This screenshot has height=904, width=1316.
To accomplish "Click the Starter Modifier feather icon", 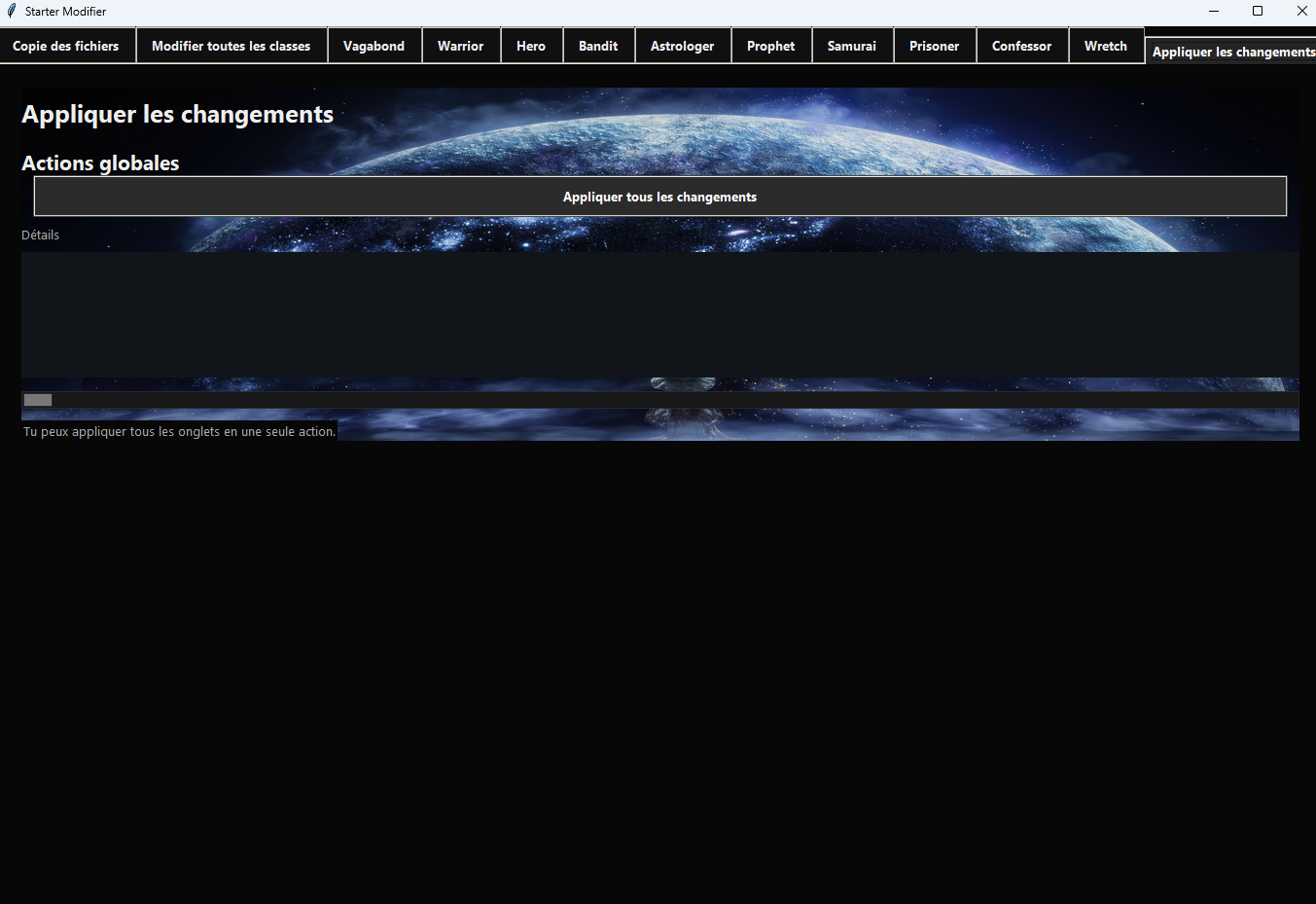I will click(x=12, y=11).
